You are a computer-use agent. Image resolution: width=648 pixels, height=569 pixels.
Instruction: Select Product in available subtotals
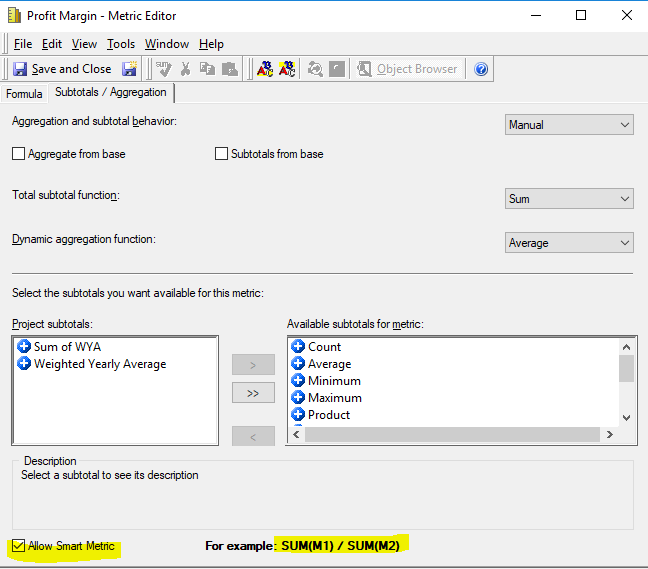321,415
